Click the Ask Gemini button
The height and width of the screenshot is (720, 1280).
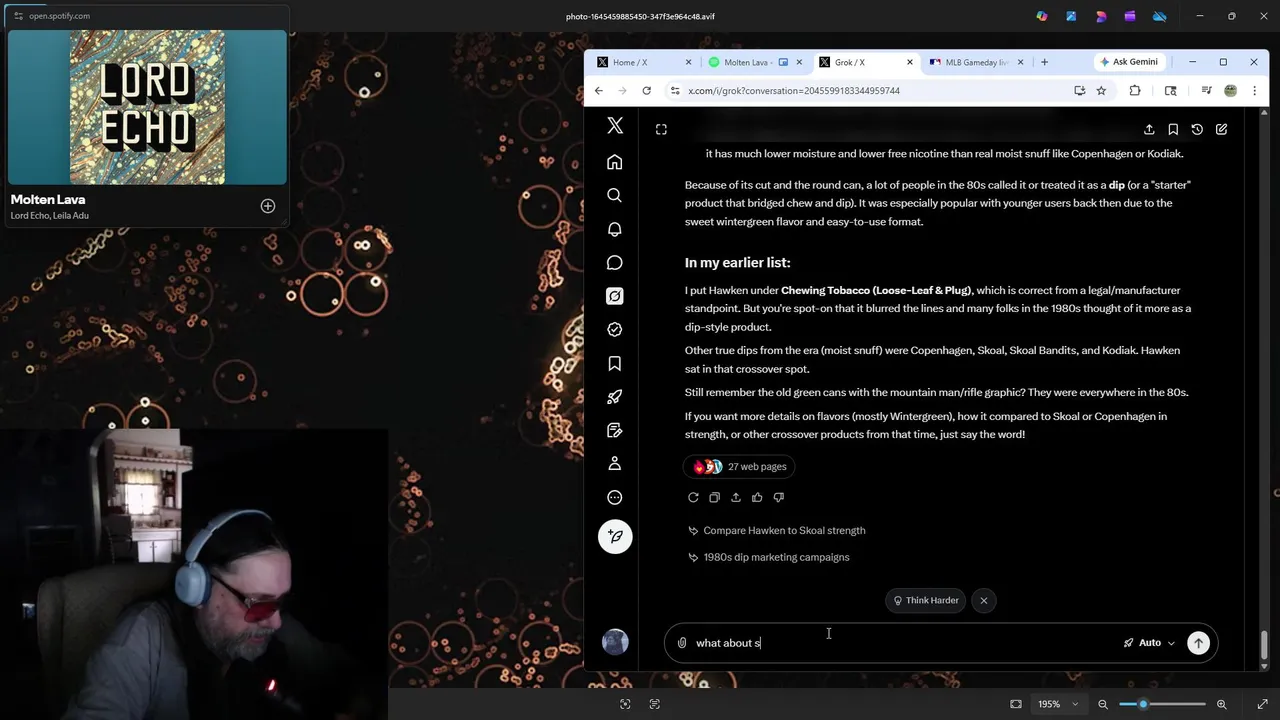pos(1128,62)
